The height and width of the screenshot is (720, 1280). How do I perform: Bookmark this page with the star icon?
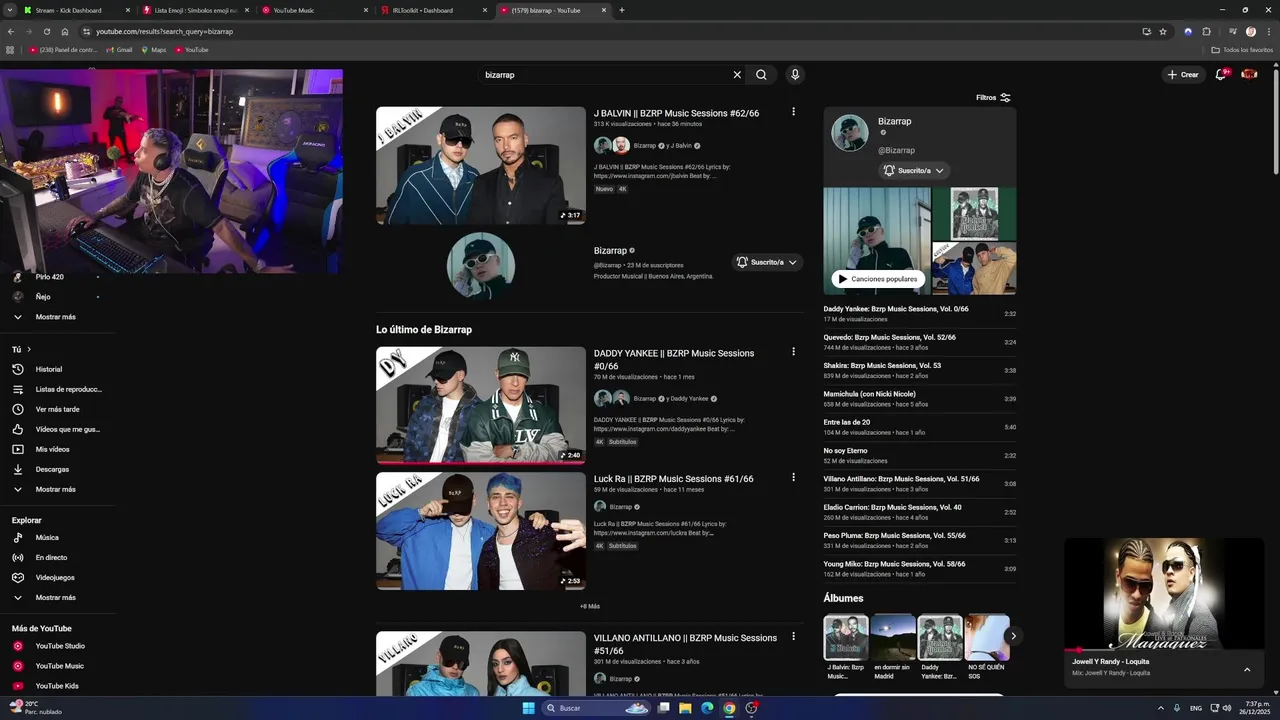[1163, 31]
